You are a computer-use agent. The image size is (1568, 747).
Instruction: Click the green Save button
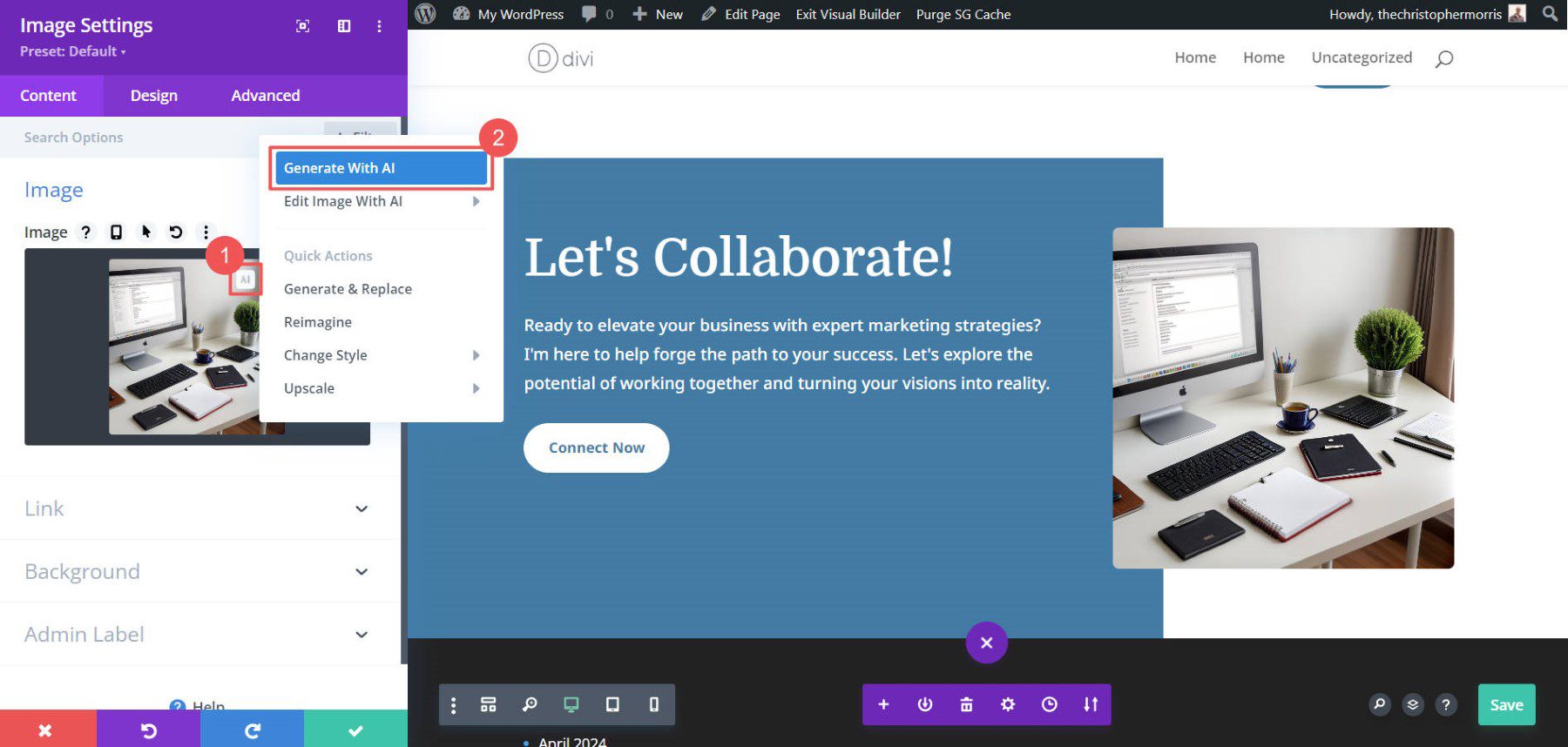pos(1506,704)
